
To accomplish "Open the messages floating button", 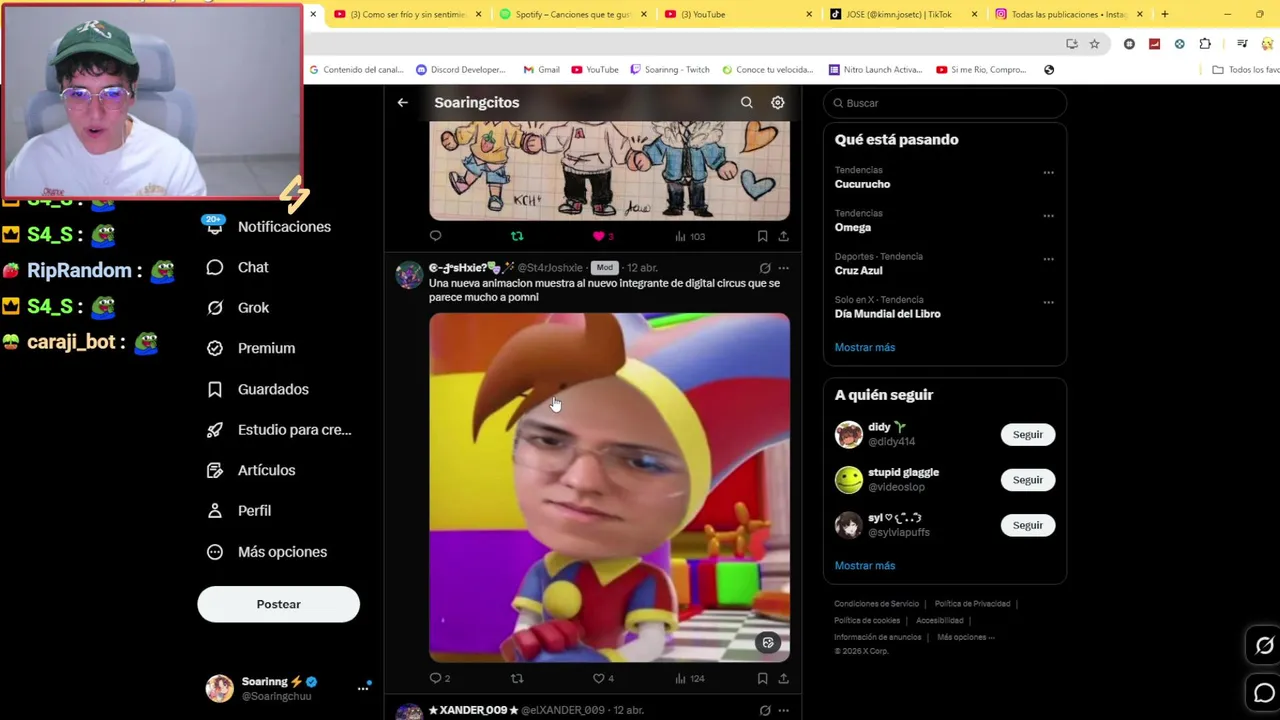I will (x=1264, y=693).
